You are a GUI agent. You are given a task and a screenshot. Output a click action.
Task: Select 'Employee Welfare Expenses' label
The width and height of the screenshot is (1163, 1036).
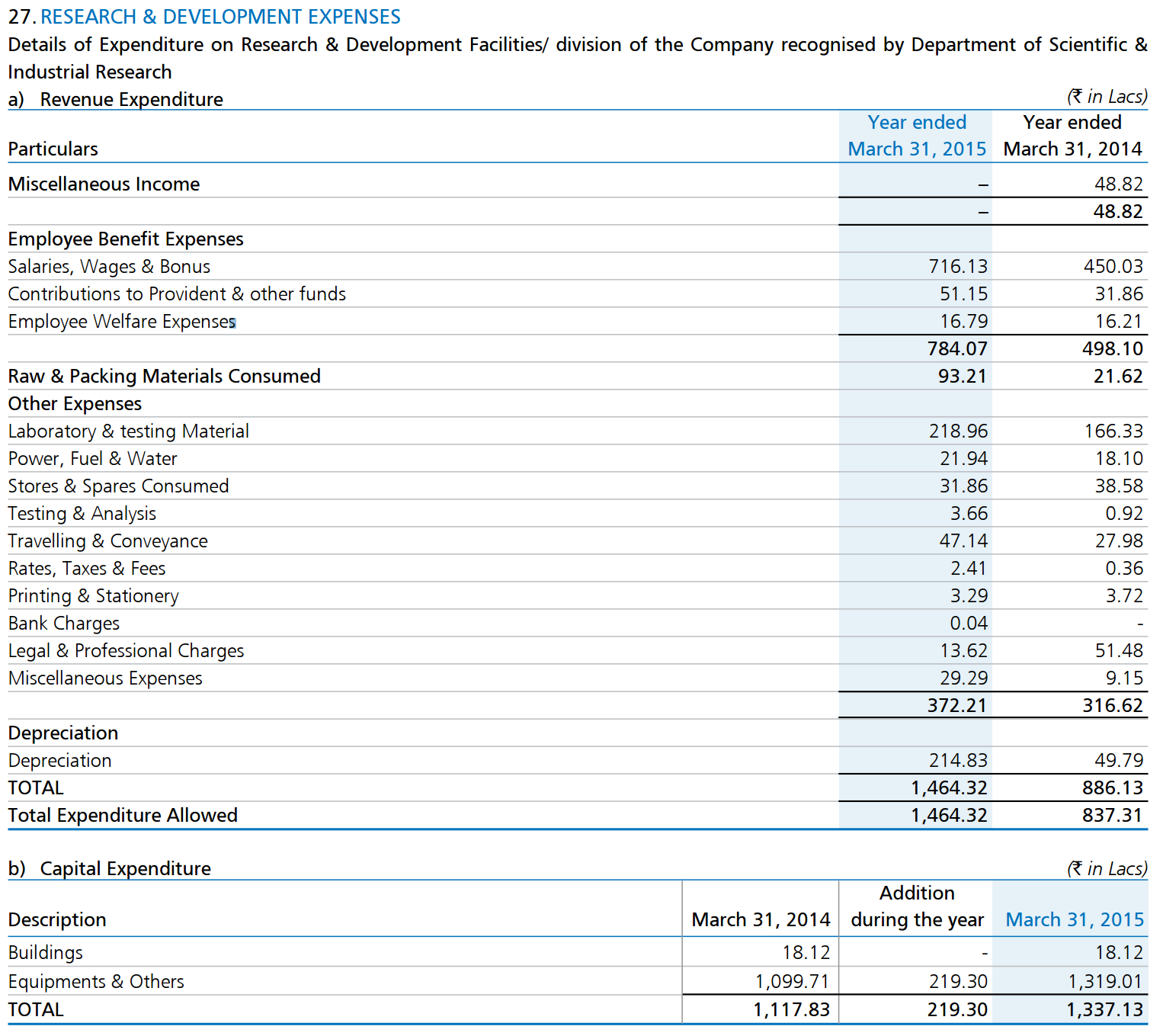tap(122, 321)
